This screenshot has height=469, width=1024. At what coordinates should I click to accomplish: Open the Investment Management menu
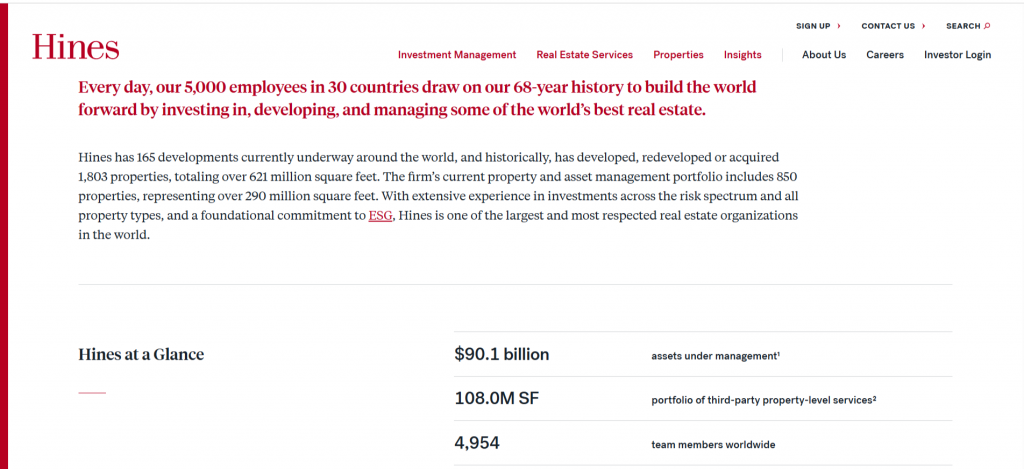456,55
